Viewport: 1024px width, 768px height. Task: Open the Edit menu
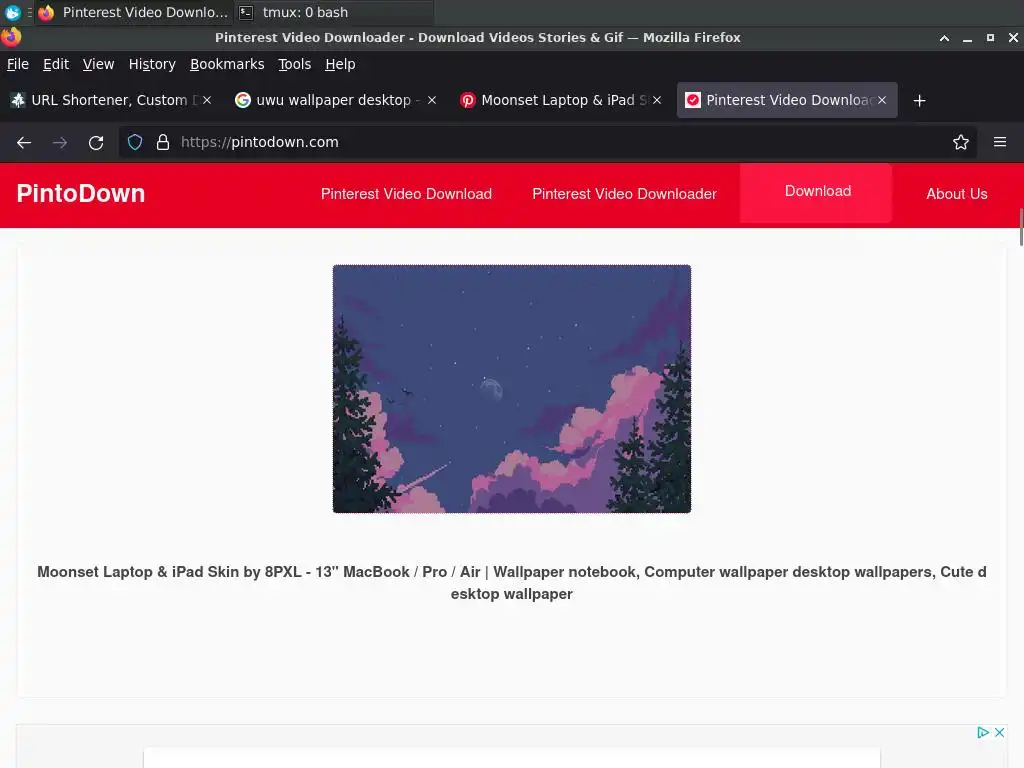(x=56, y=64)
